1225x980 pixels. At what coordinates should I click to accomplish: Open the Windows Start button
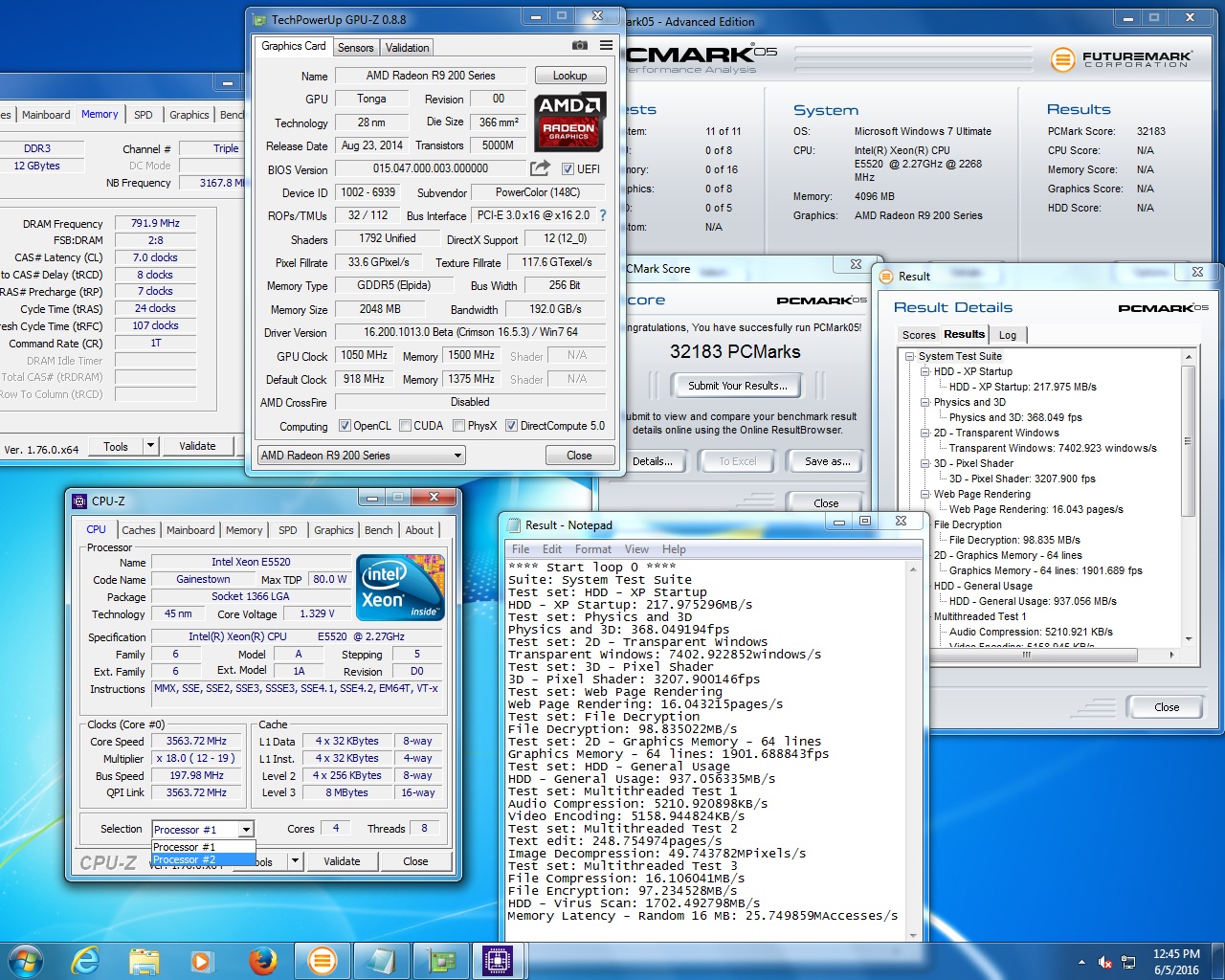click(x=26, y=960)
